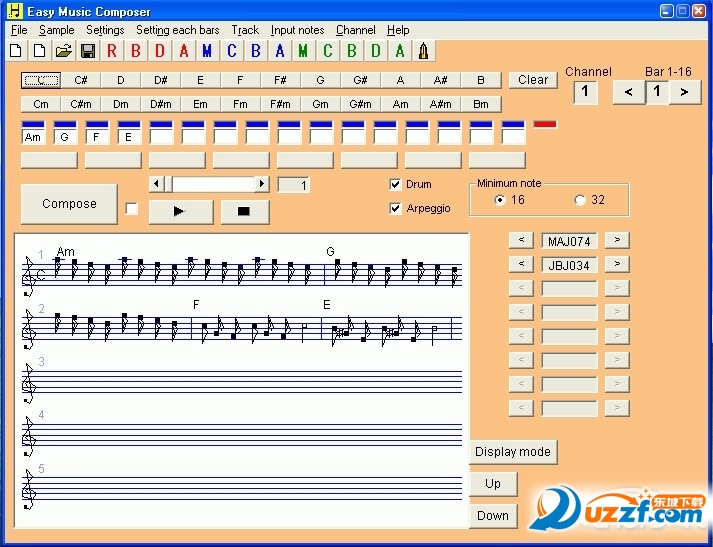This screenshot has height=547, width=713.
Task: Click the blue A toolbar icon
Action: [x=280, y=51]
